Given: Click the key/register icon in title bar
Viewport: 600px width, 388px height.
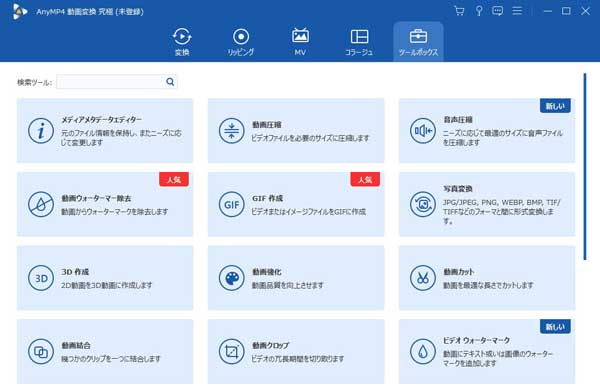Looking at the screenshot, I should coord(479,11).
